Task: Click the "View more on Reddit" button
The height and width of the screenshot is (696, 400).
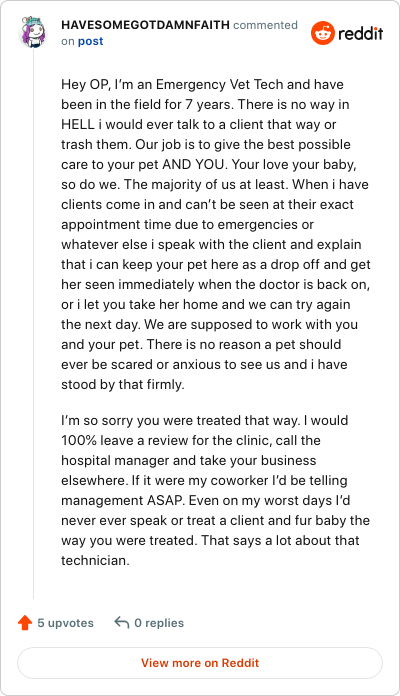Action: (x=200, y=663)
